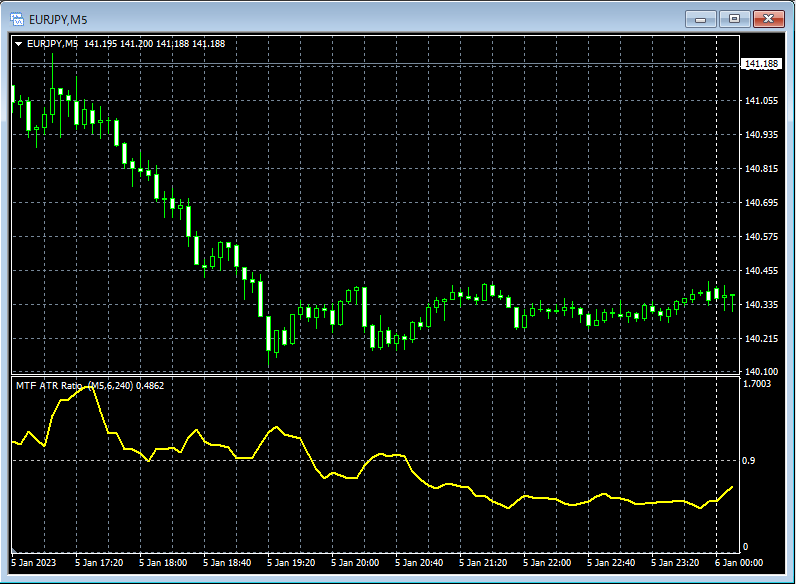Click the EURJPY,M5 title bar text
797x584 pixels.
[x=58, y=18]
